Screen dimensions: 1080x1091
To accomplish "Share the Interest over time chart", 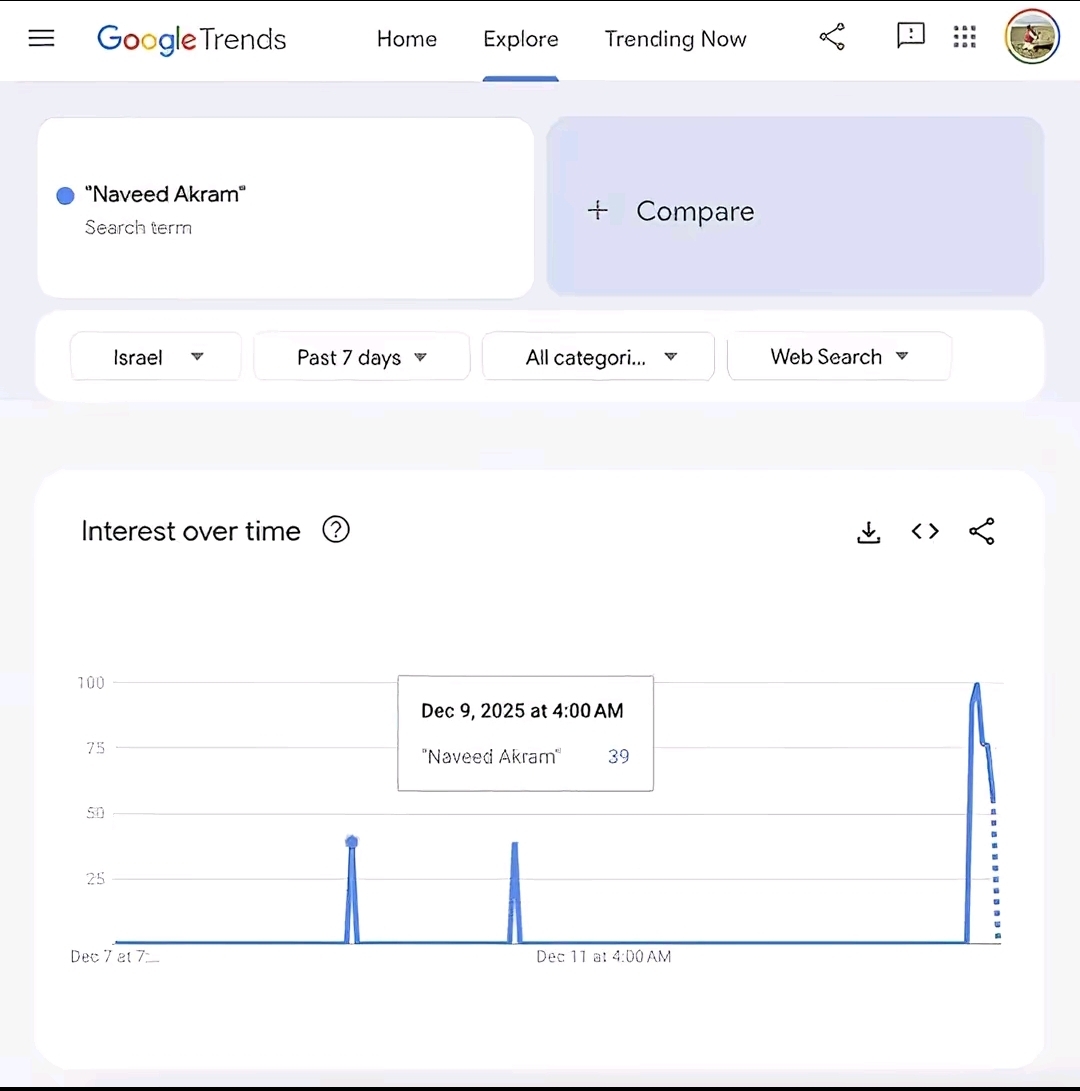I will (981, 531).
